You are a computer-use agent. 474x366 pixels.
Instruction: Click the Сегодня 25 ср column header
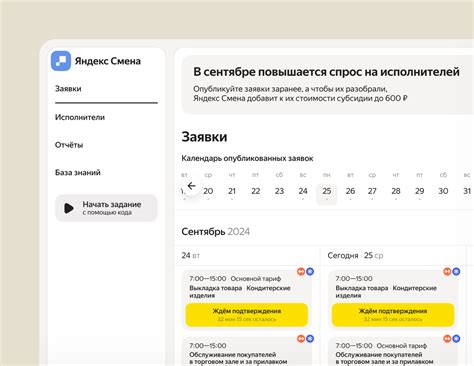tap(355, 255)
